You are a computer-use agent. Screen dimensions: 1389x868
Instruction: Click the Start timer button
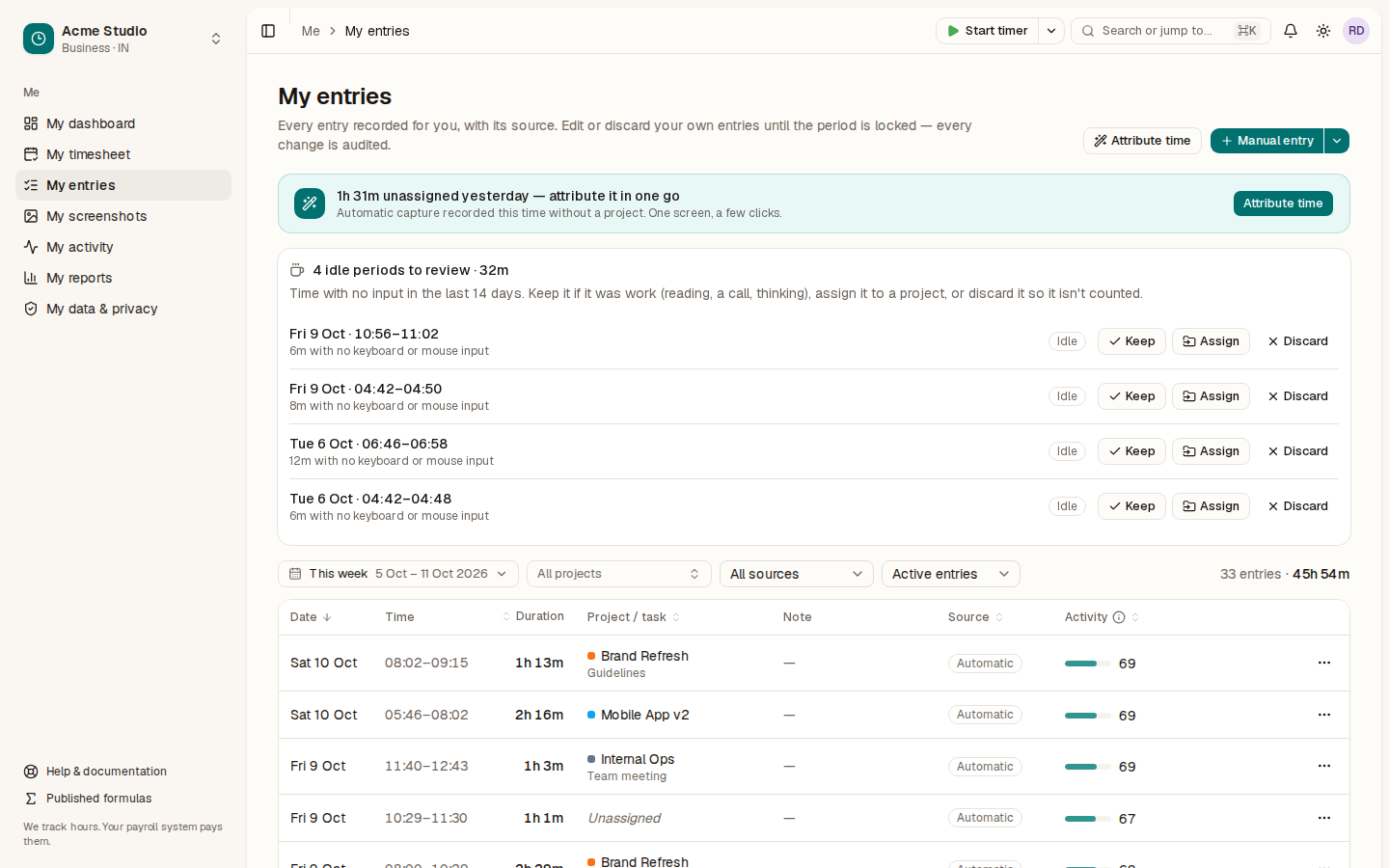pos(987,31)
